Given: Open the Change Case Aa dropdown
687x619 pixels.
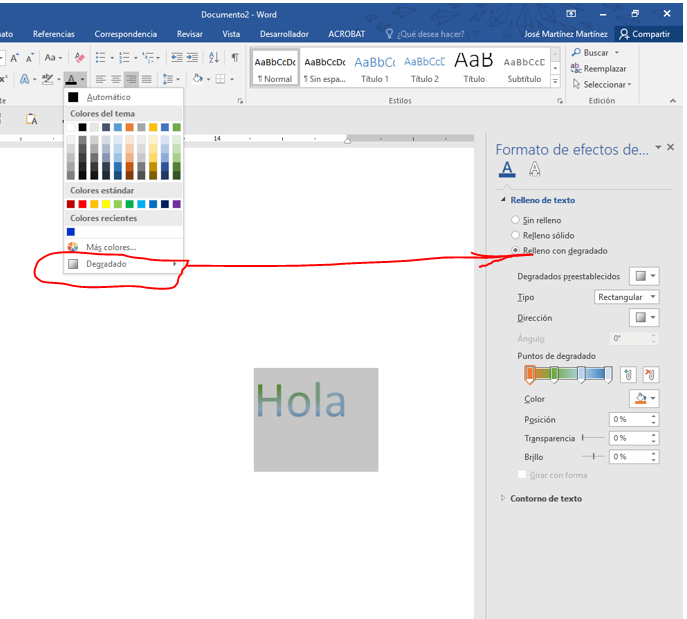Looking at the screenshot, I should pyautogui.click(x=53, y=57).
